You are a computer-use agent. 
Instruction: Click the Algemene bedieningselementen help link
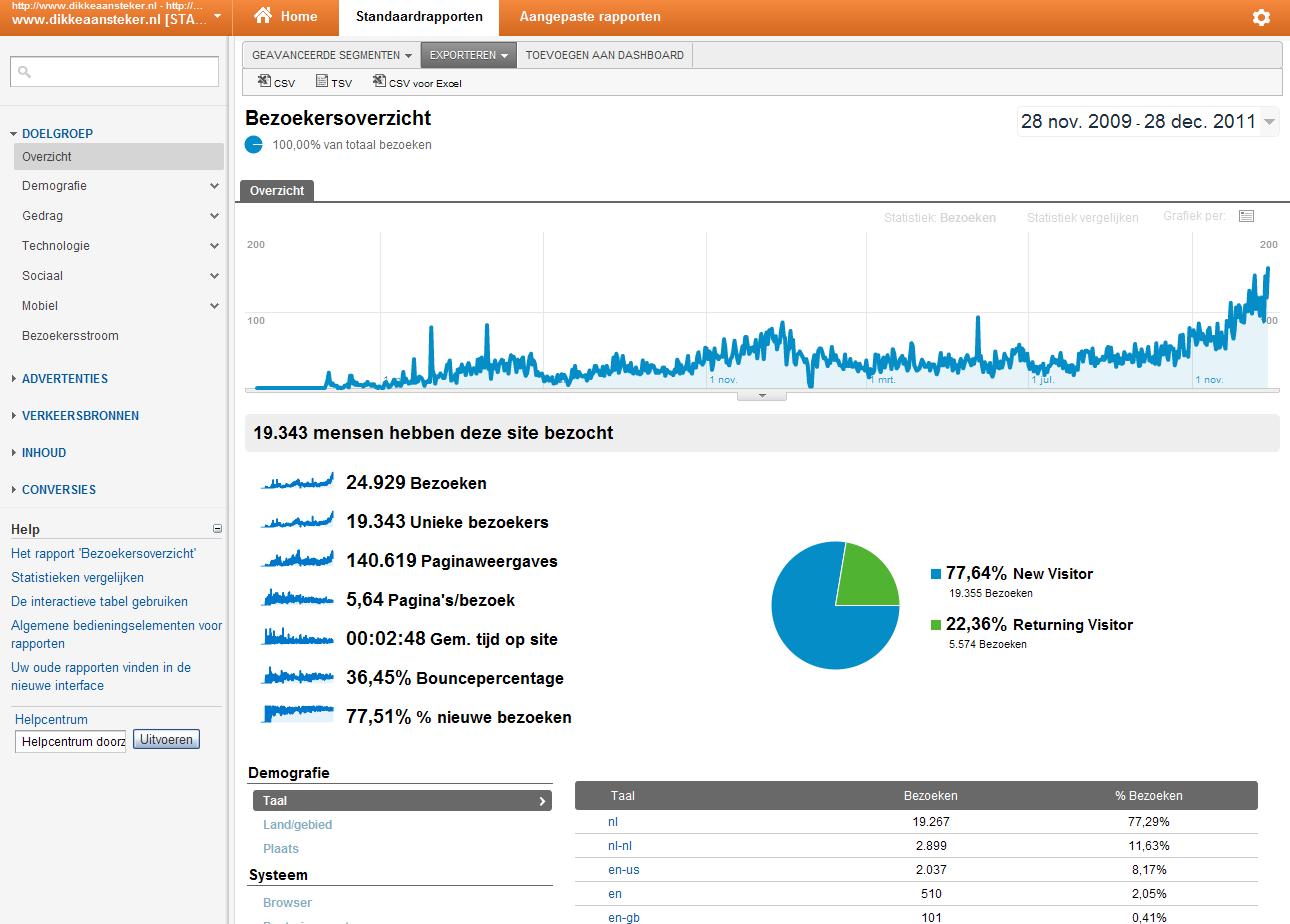(116, 635)
